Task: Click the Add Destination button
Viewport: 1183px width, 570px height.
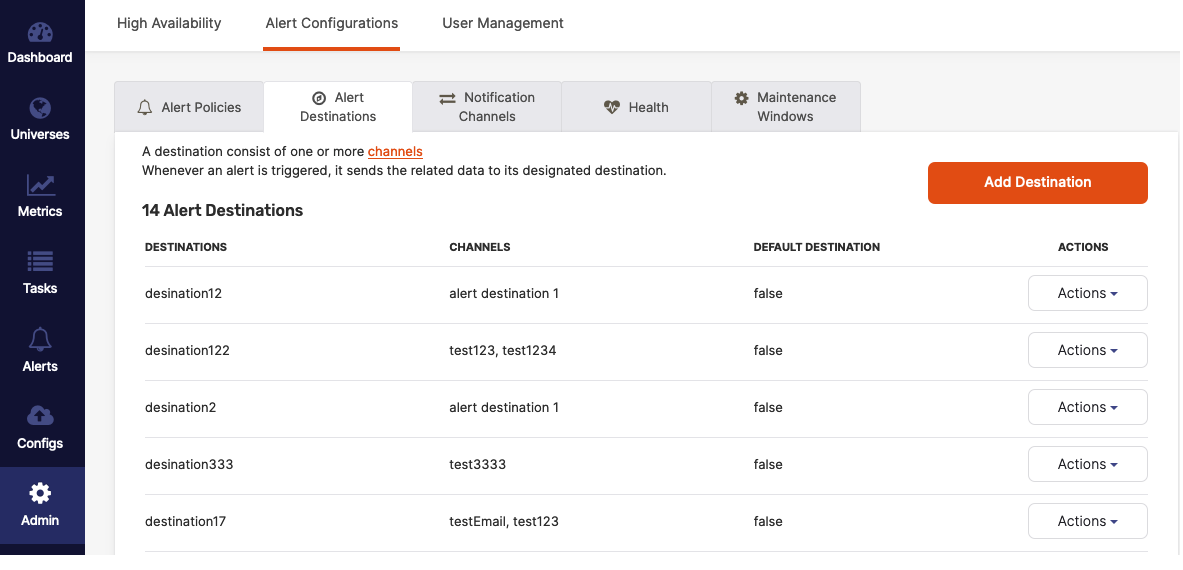Action: coord(1037,182)
